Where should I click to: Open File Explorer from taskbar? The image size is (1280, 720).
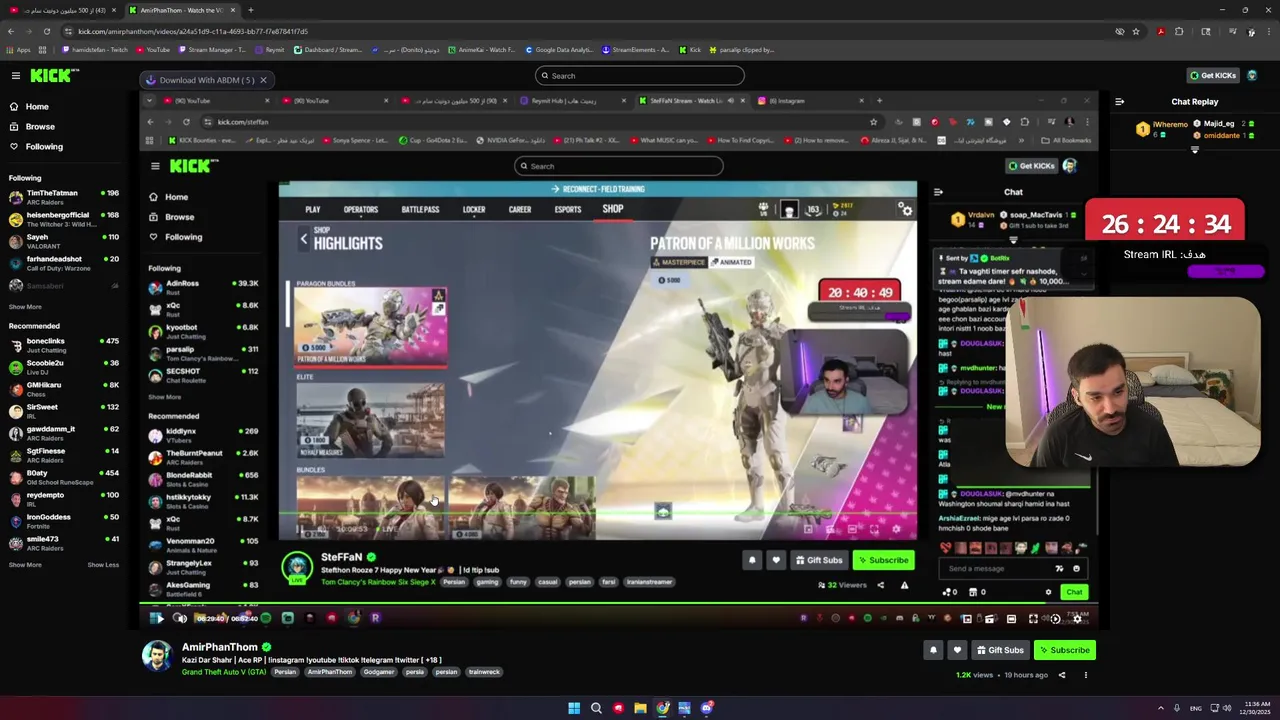point(640,708)
